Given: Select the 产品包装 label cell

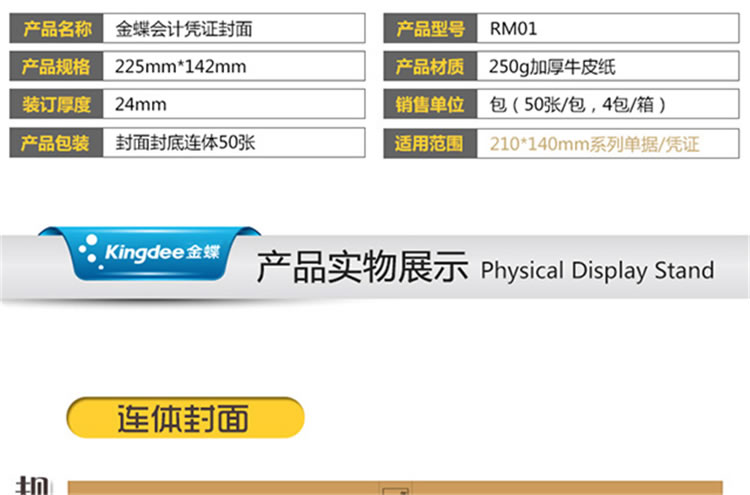Looking at the screenshot, I should coord(56,143).
